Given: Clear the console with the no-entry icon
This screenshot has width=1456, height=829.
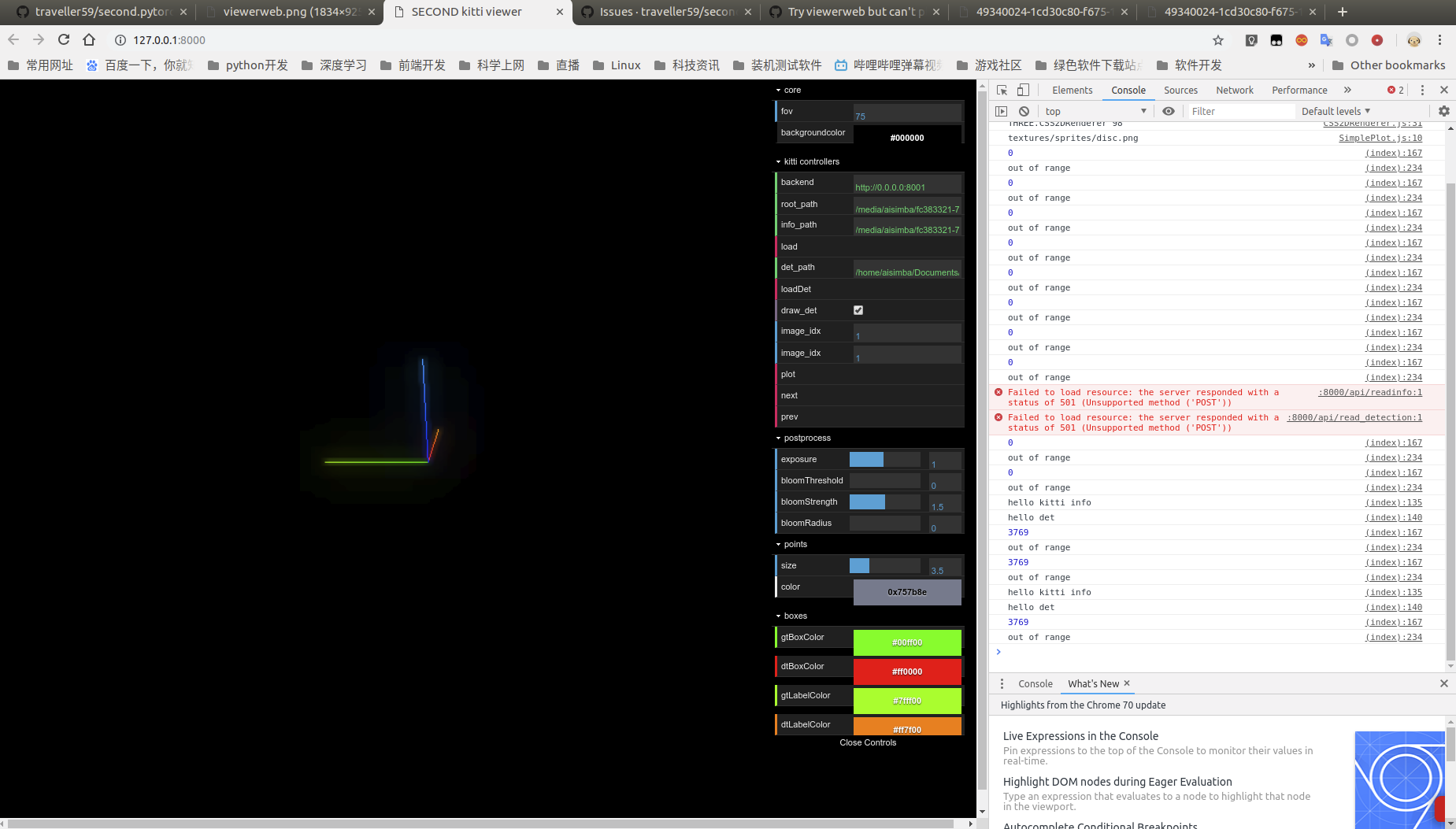Looking at the screenshot, I should [x=1023, y=111].
